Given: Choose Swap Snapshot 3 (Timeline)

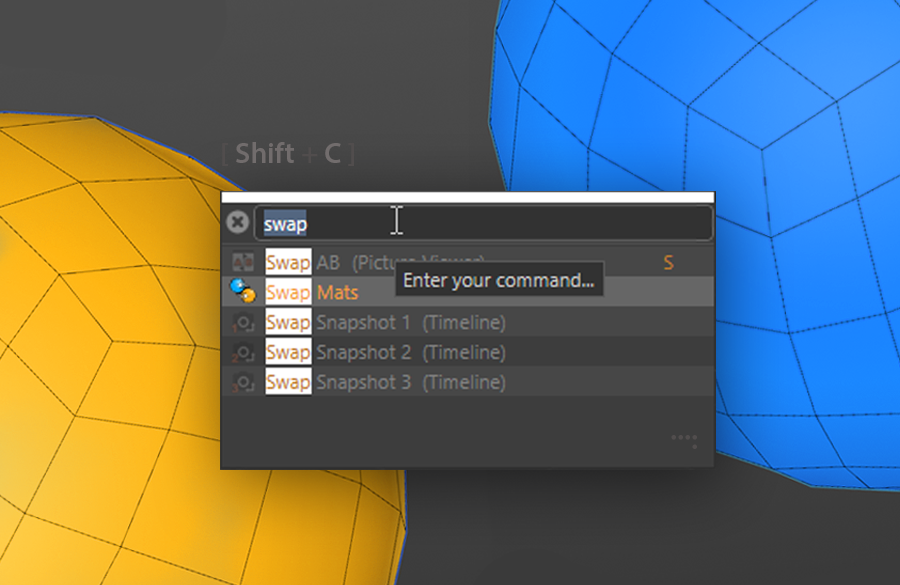Looking at the screenshot, I should tap(467, 382).
